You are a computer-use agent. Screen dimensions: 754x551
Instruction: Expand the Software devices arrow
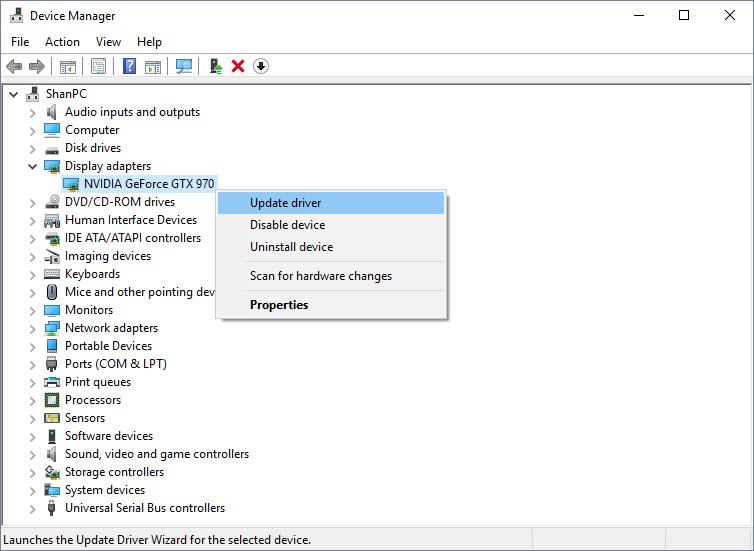pos(32,437)
